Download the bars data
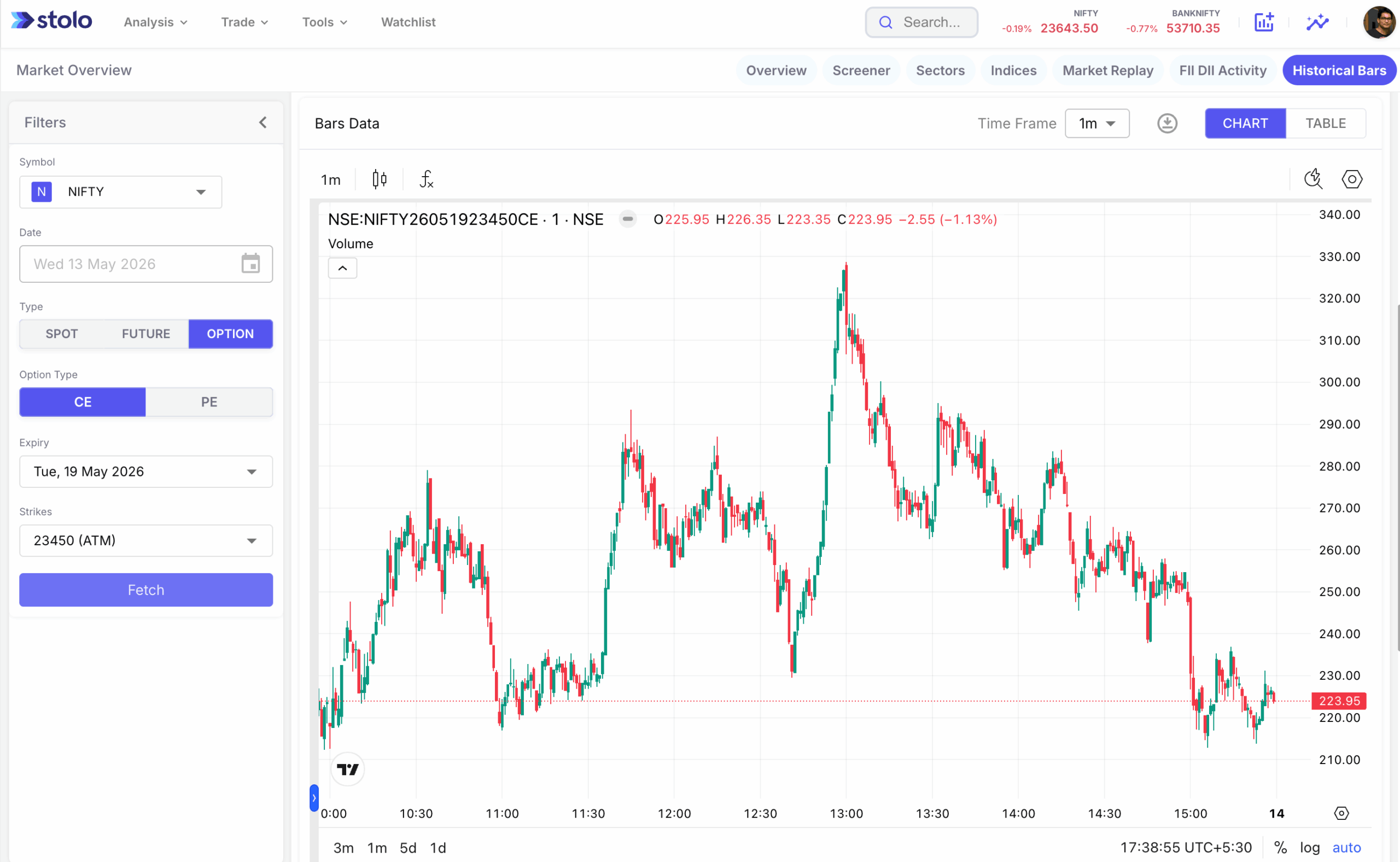 pos(1167,123)
